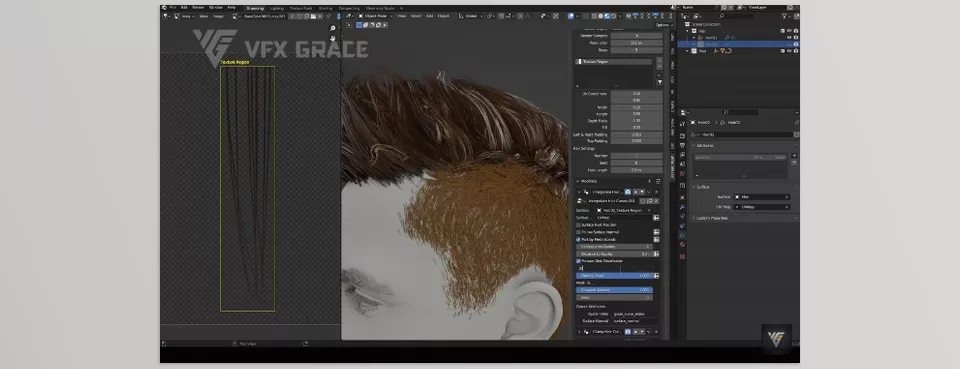Open the Edit menu in top bar

tap(184, 7)
